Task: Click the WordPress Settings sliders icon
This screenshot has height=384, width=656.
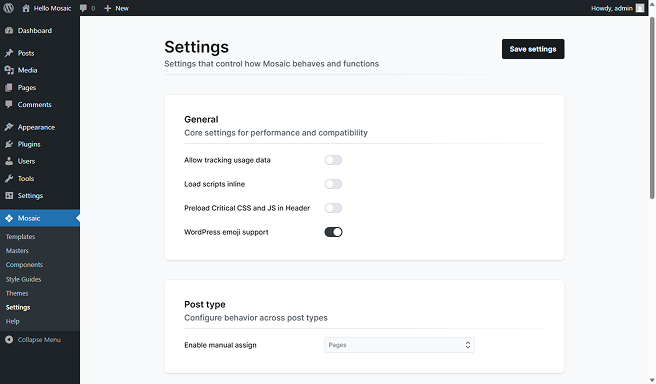Action: tap(9, 196)
